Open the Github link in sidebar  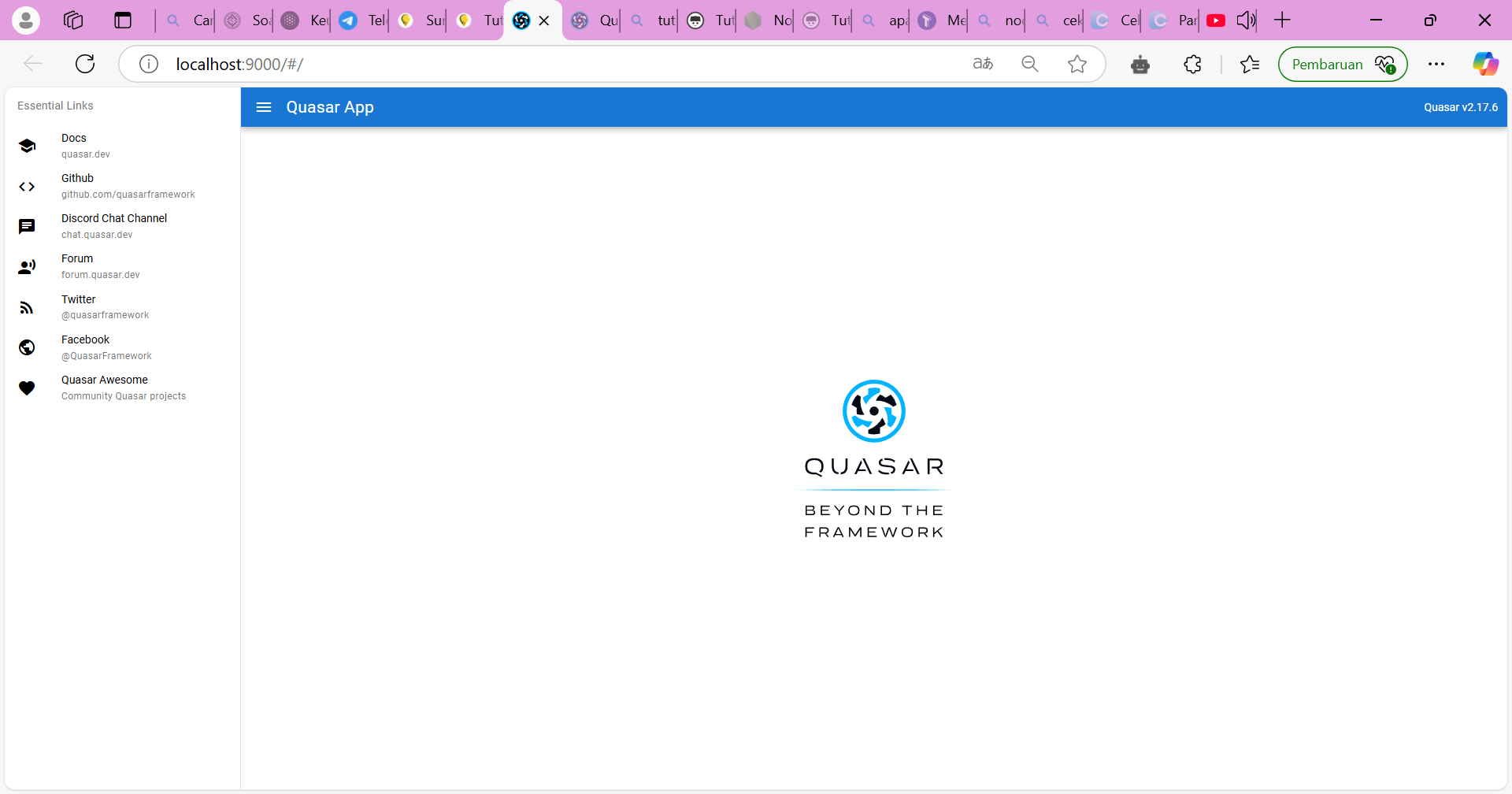point(122,186)
